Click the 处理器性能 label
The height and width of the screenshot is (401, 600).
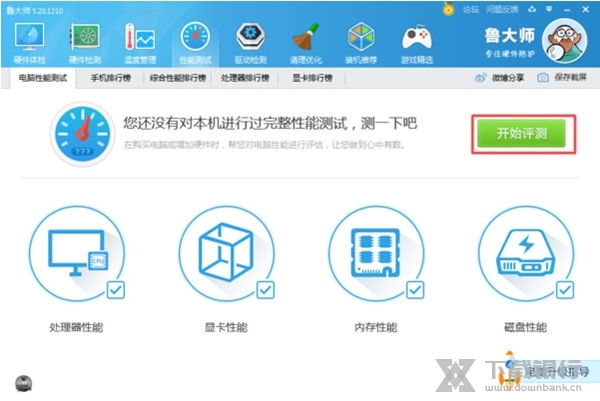pos(76,328)
